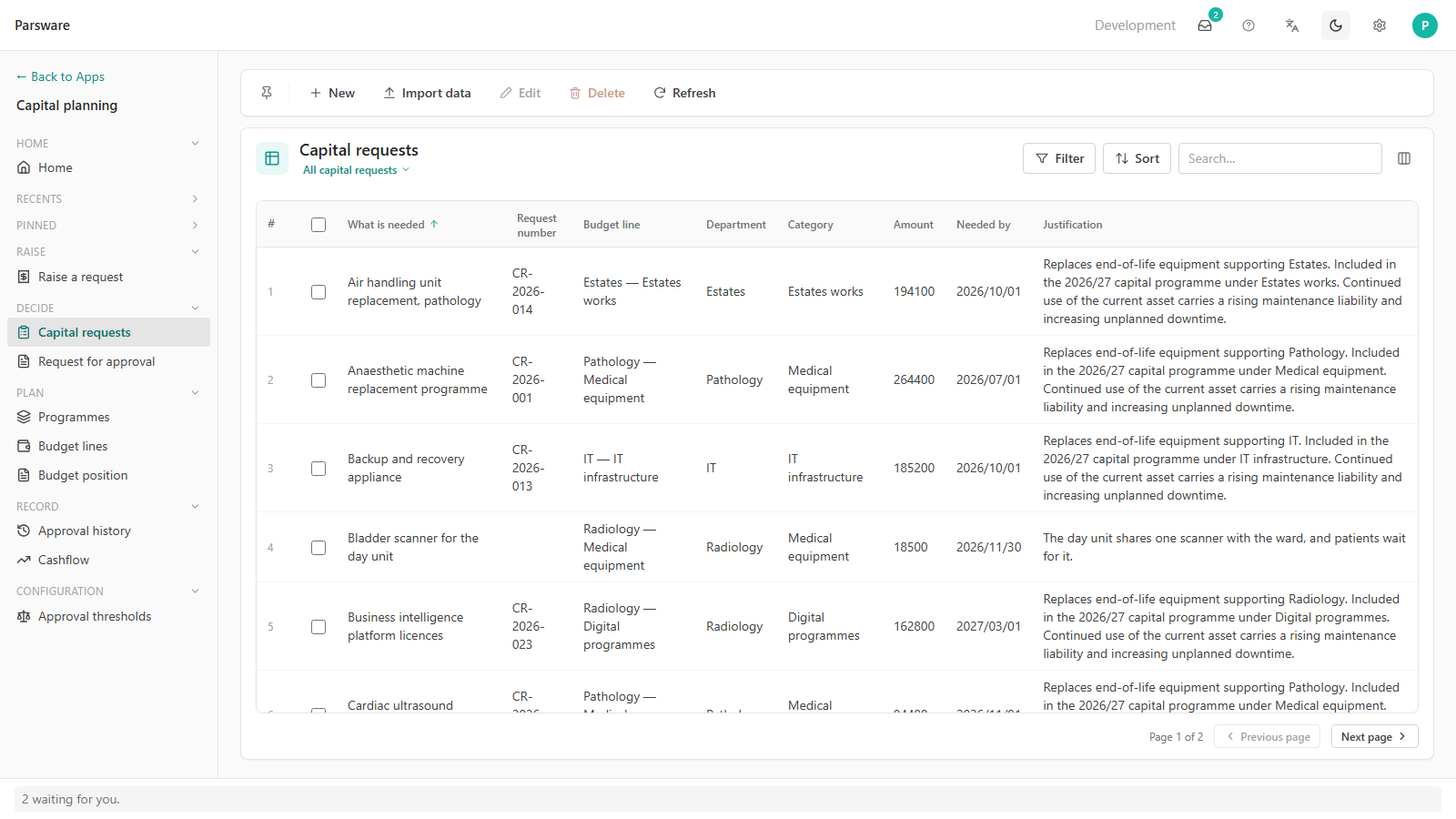Image resolution: width=1456 pixels, height=819 pixels.
Task: Open the All capital requests view dropdown
Action: click(x=356, y=170)
